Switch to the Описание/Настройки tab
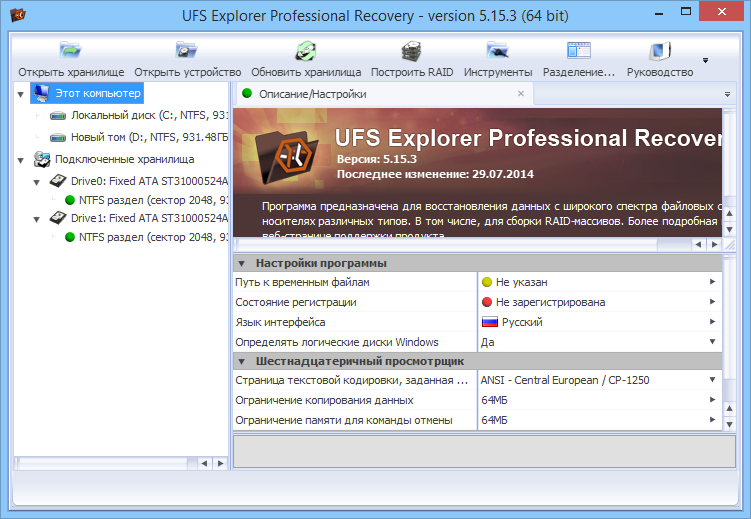 pyautogui.click(x=383, y=94)
